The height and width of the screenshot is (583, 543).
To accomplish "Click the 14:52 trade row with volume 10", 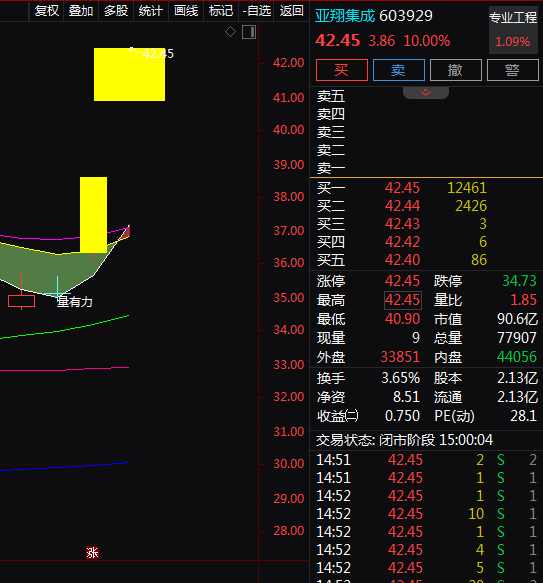I will click(426, 514).
